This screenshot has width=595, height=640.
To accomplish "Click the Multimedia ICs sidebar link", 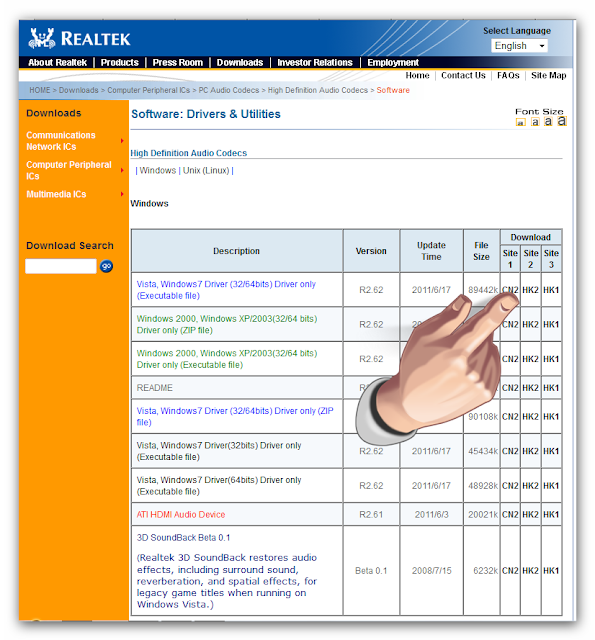I will (56, 194).
